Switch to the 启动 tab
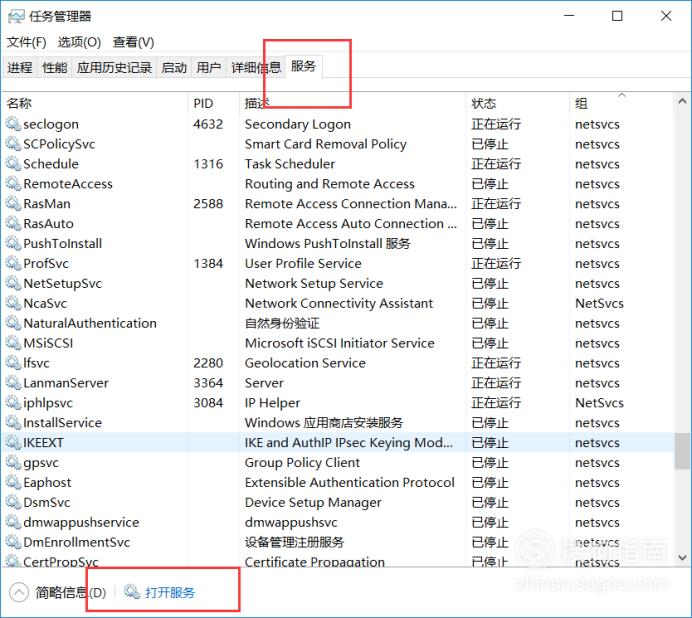 coord(174,68)
